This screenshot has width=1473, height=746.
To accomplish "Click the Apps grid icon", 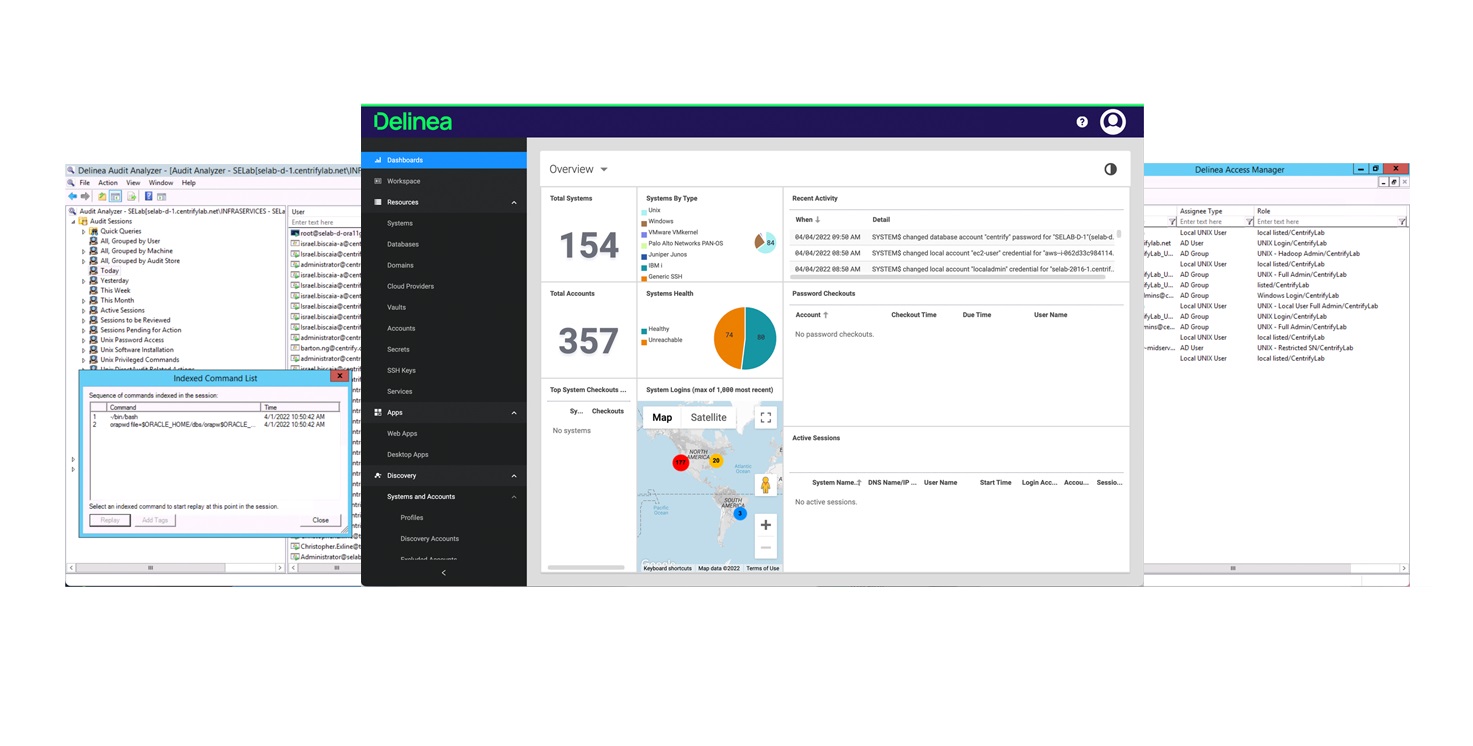I will 377,412.
